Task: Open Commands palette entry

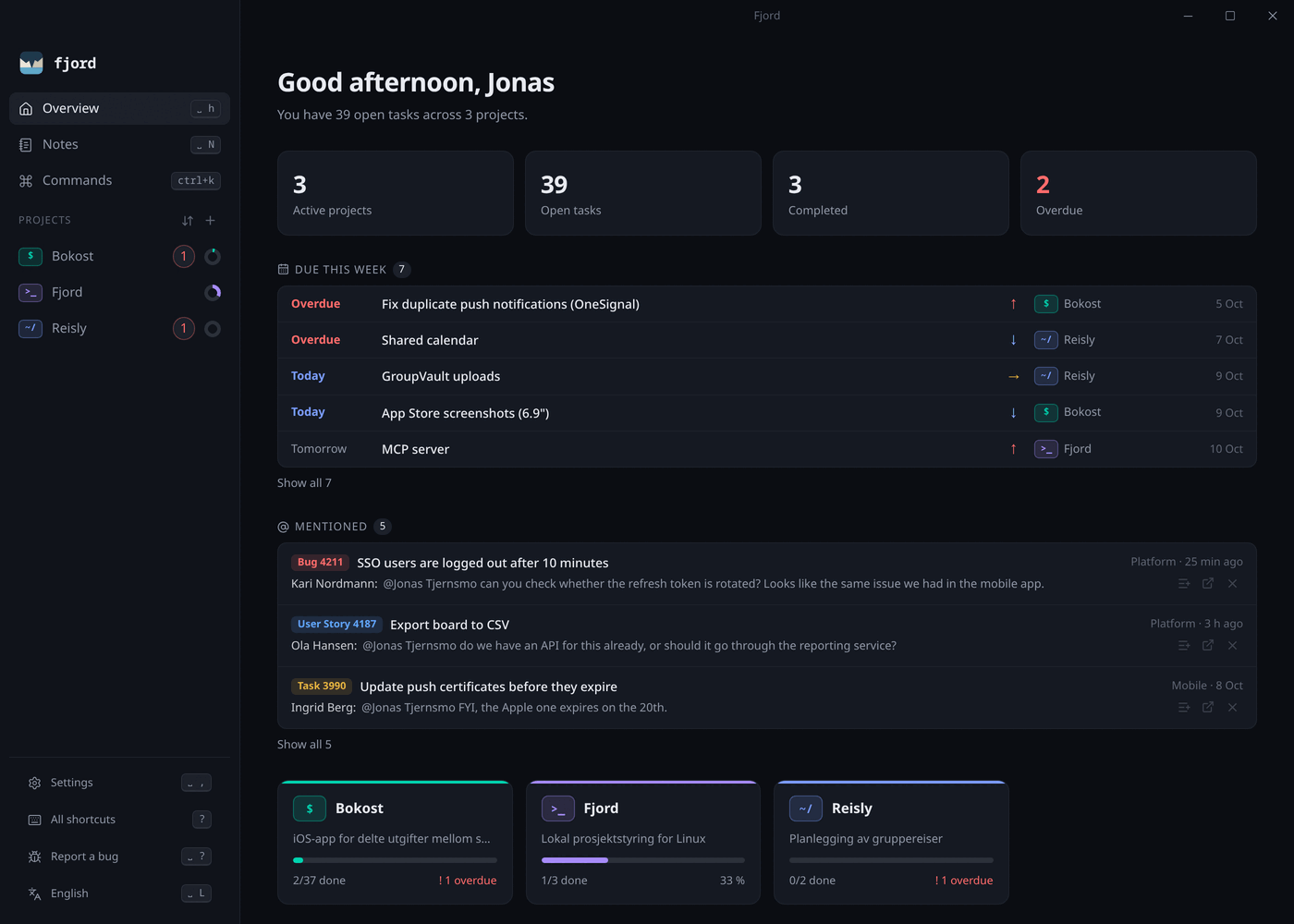Action: point(119,180)
